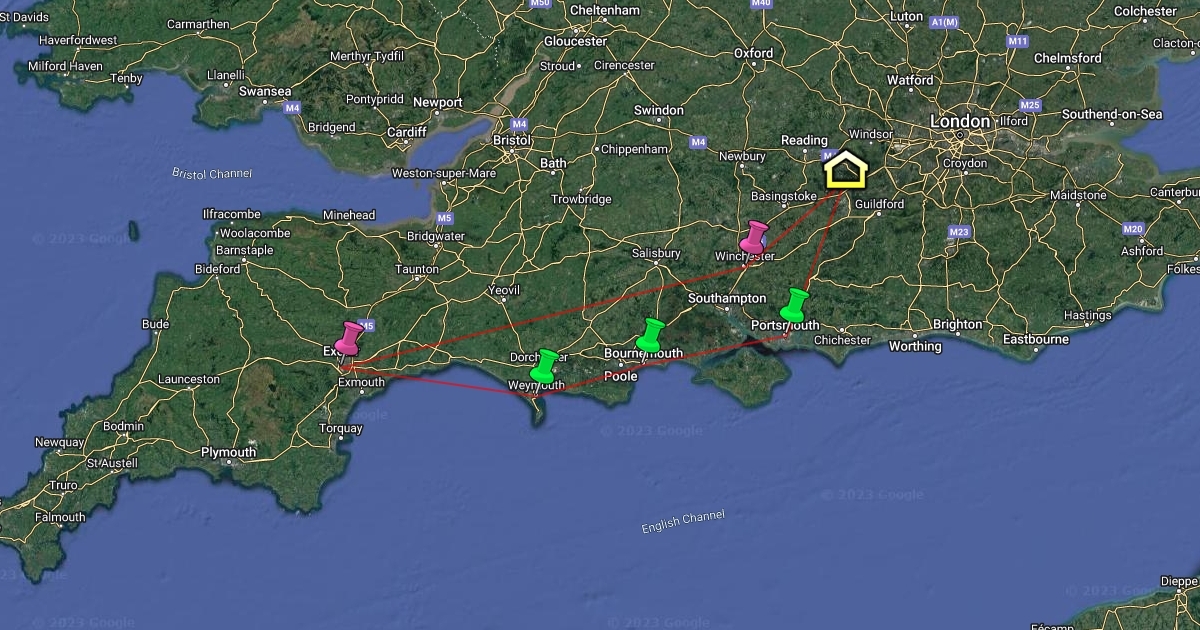Click the M11 motorway shield near Chelmsford
This screenshot has height=630, width=1200.
[1018, 41]
